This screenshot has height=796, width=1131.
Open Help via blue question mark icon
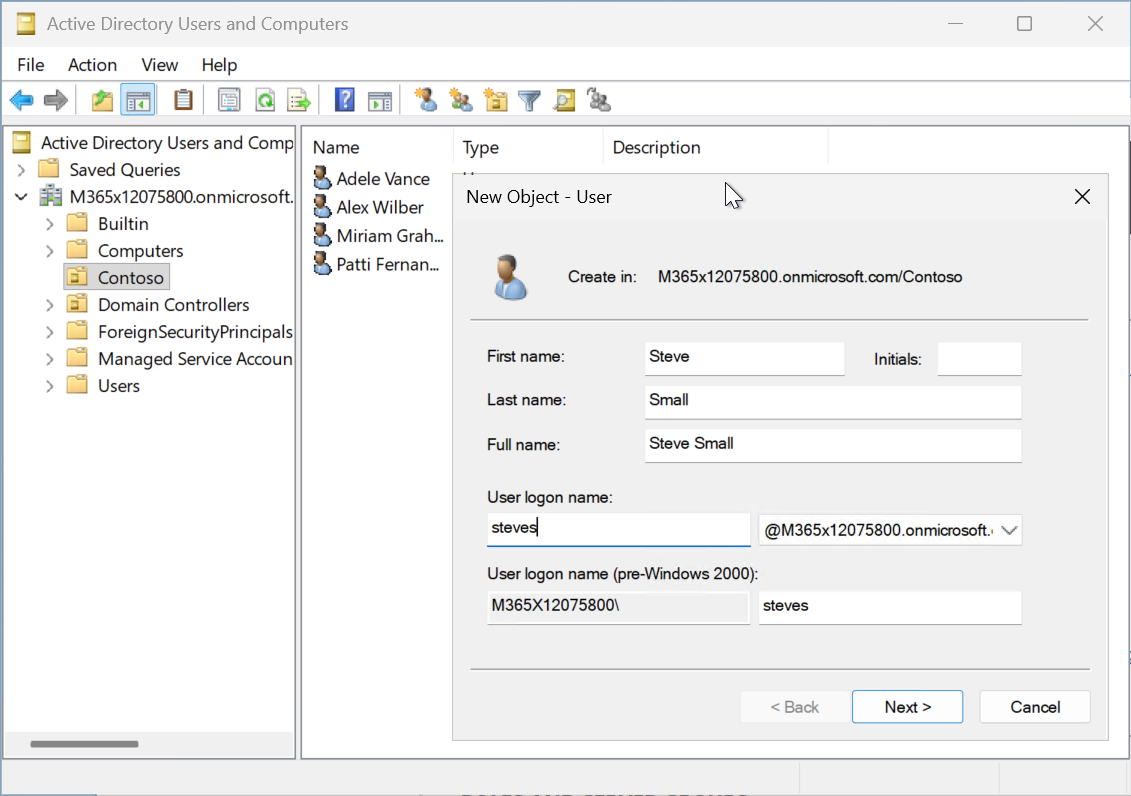click(x=345, y=100)
